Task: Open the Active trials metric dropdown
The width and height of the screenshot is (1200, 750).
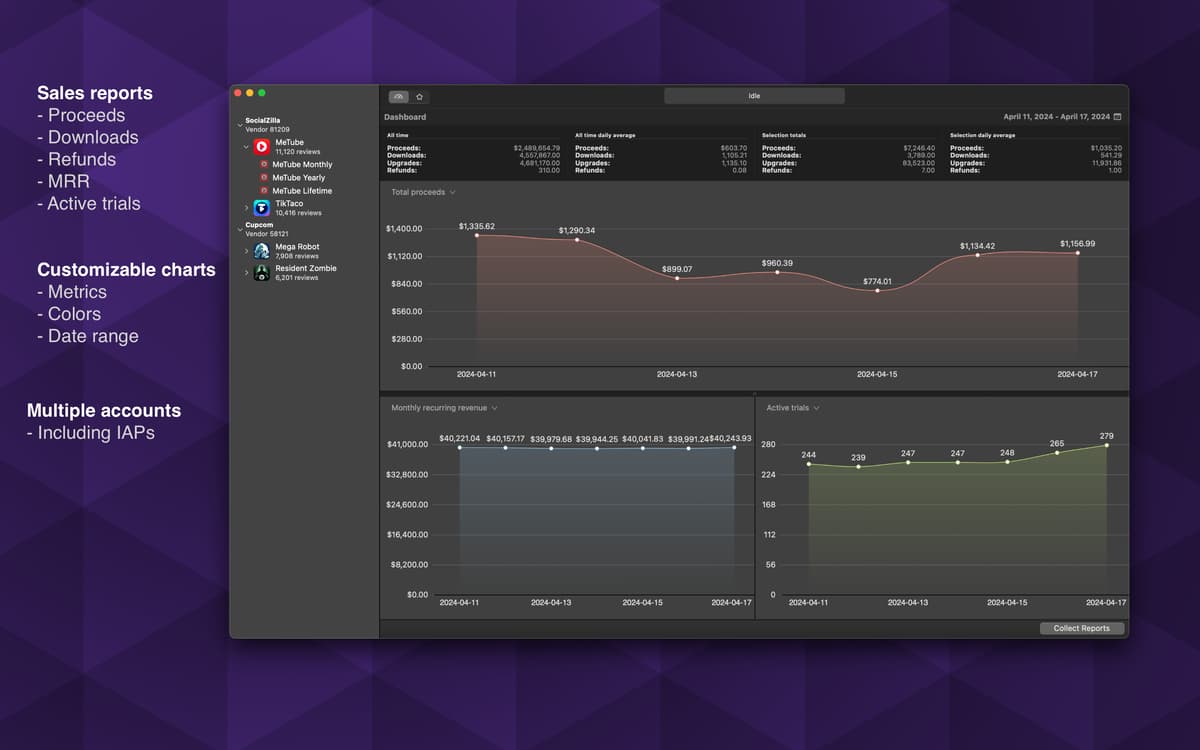Action: (x=792, y=408)
